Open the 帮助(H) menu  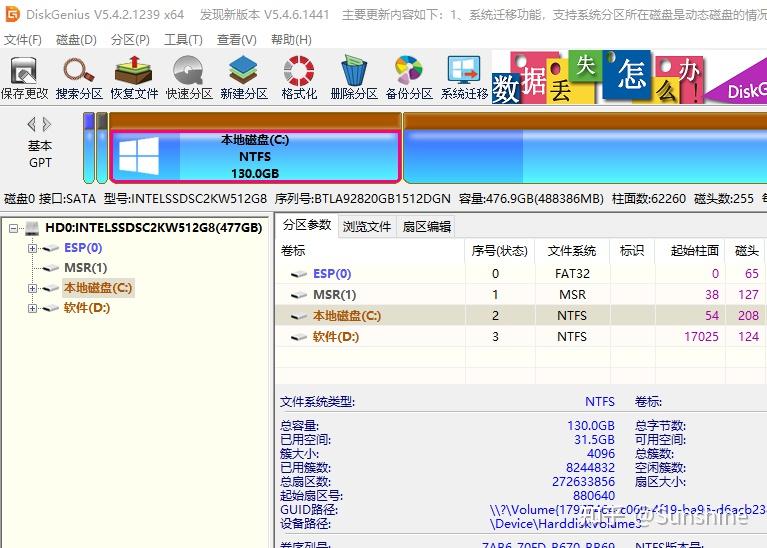coord(292,40)
